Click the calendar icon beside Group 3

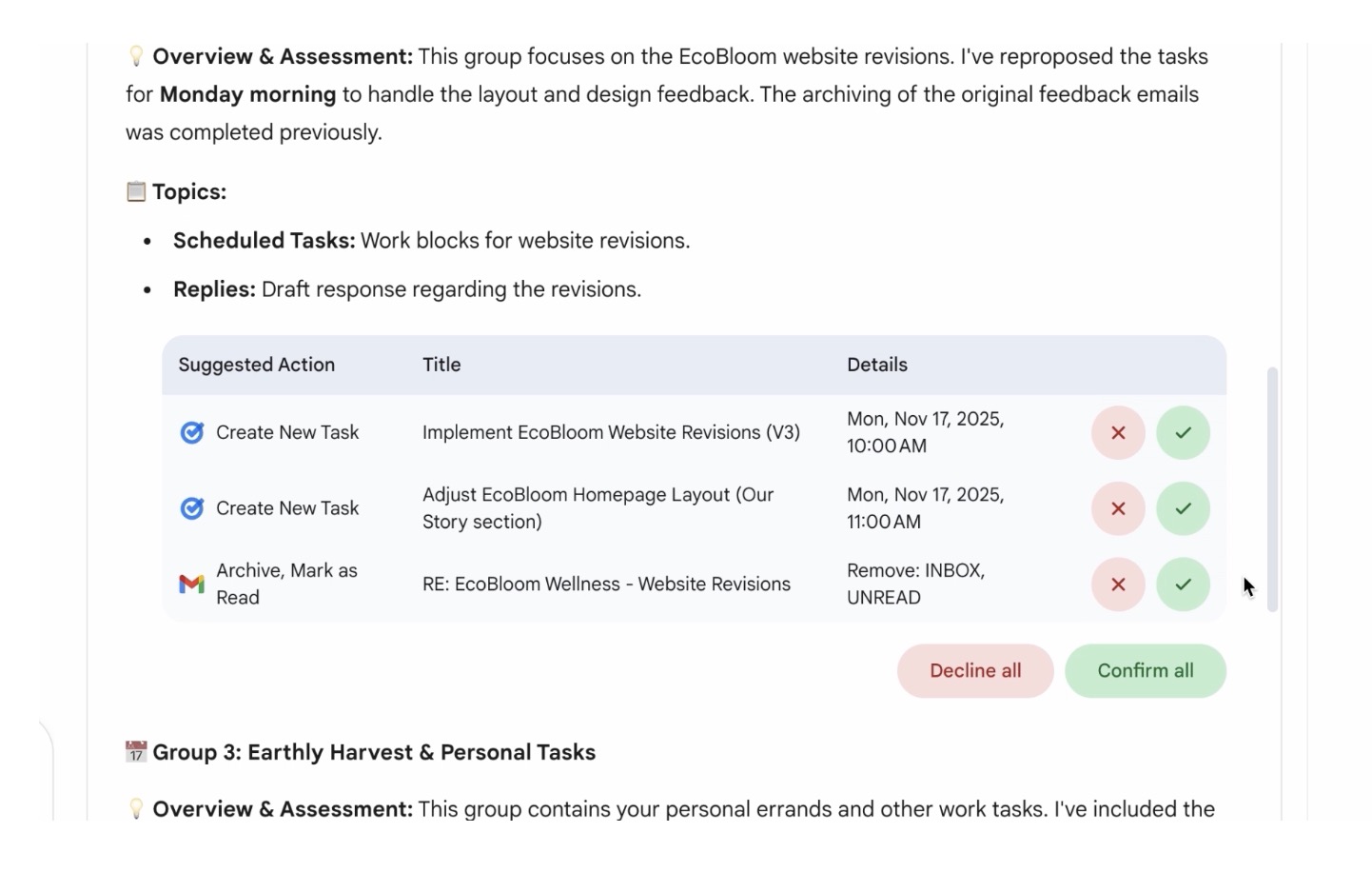pyautogui.click(x=136, y=752)
